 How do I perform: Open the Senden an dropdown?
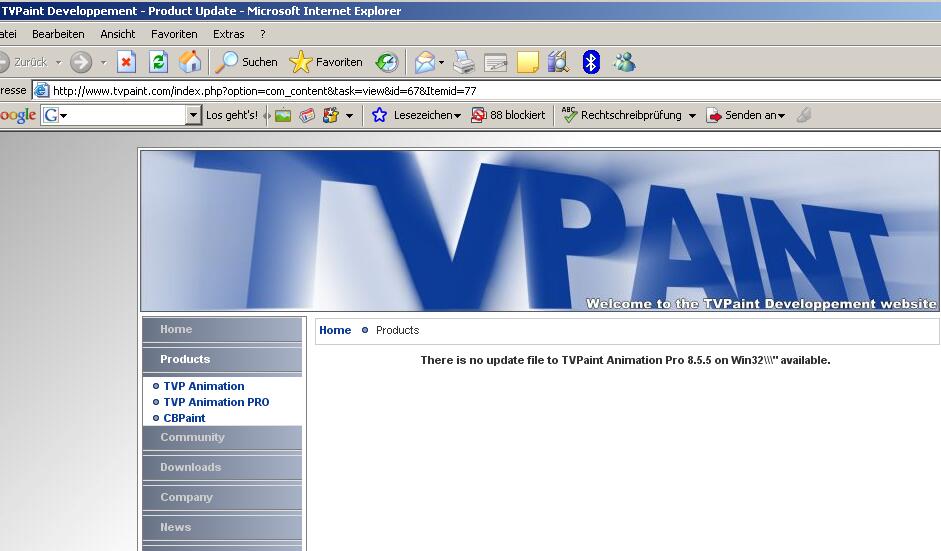(745, 115)
